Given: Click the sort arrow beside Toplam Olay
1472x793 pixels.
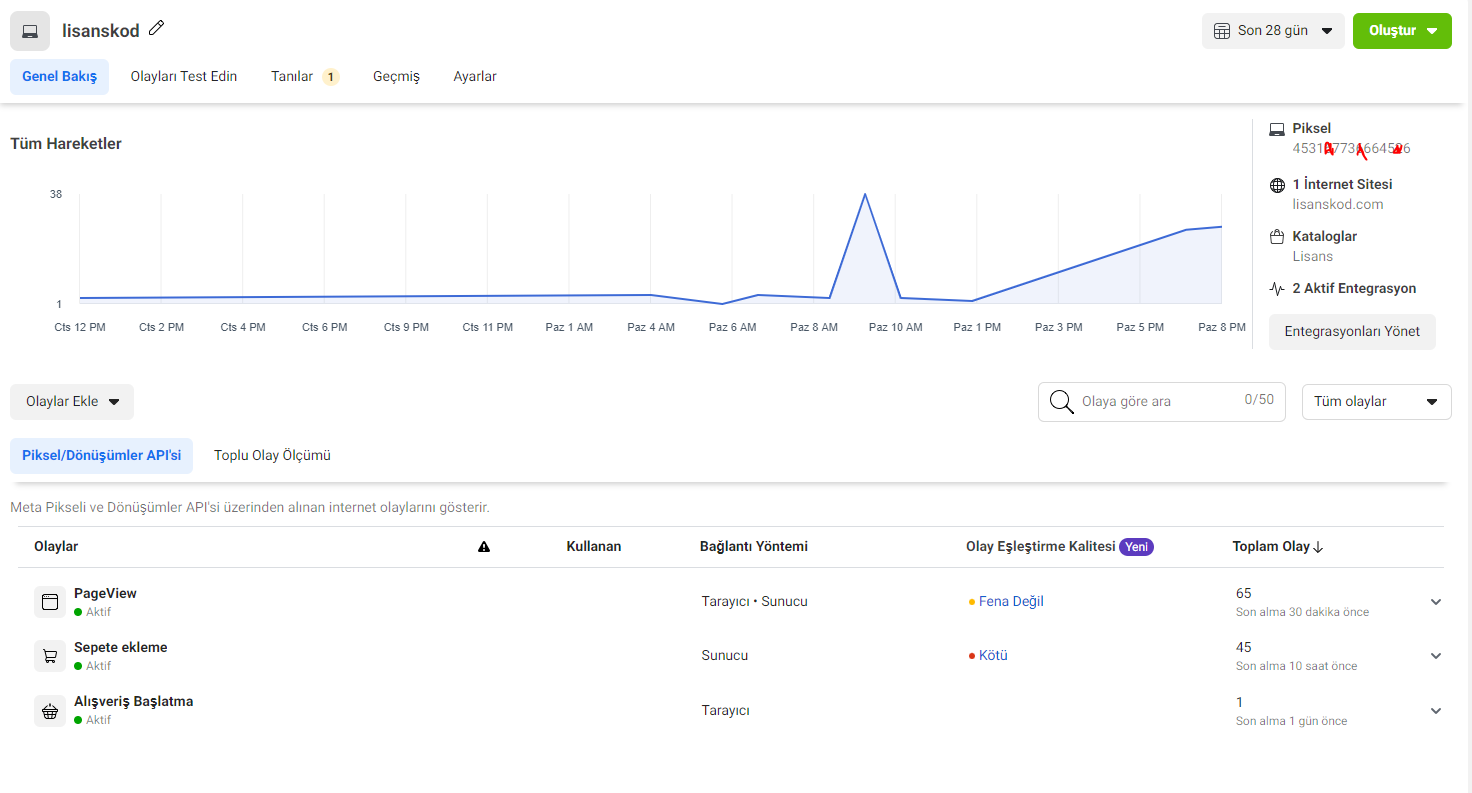Looking at the screenshot, I should 1318,547.
